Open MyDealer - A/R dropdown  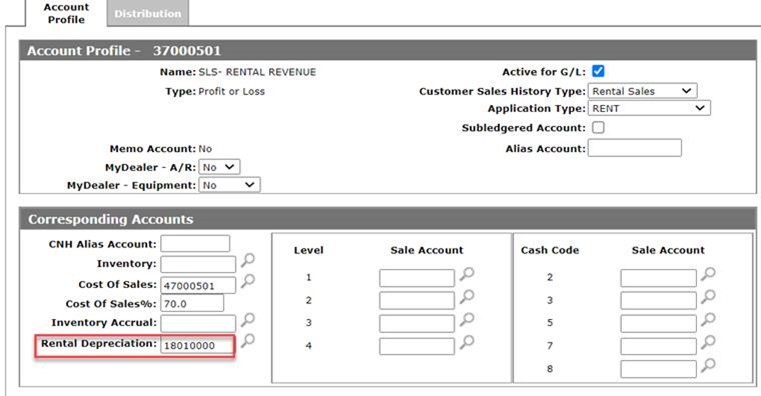coord(219,167)
